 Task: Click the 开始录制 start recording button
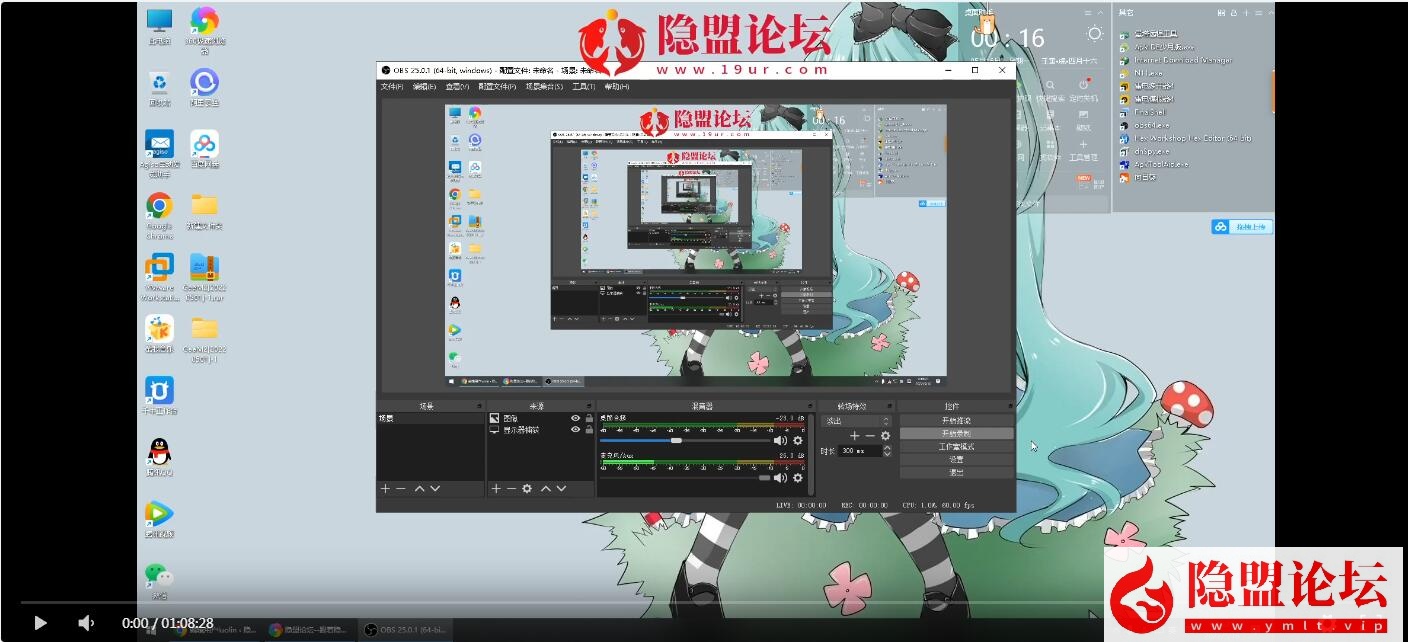point(955,434)
